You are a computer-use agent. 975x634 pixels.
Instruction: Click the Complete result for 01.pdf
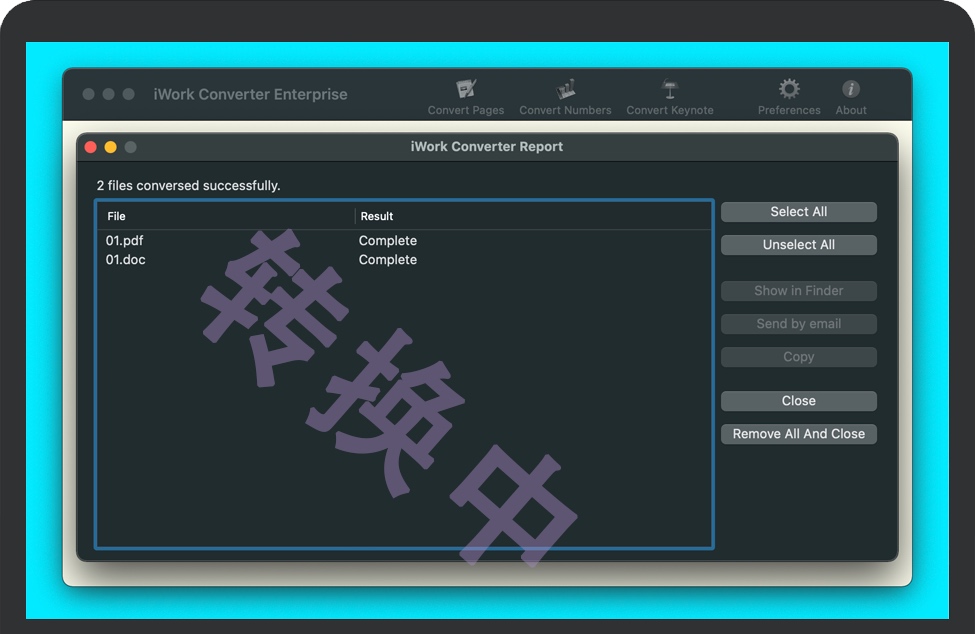point(388,241)
